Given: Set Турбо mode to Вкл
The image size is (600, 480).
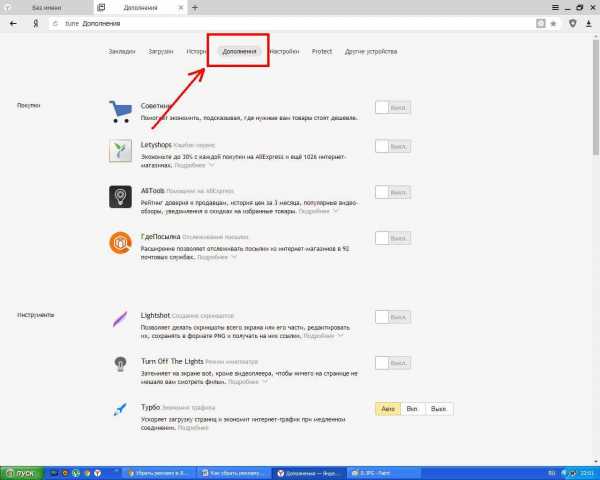Looking at the screenshot, I should 412,409.
